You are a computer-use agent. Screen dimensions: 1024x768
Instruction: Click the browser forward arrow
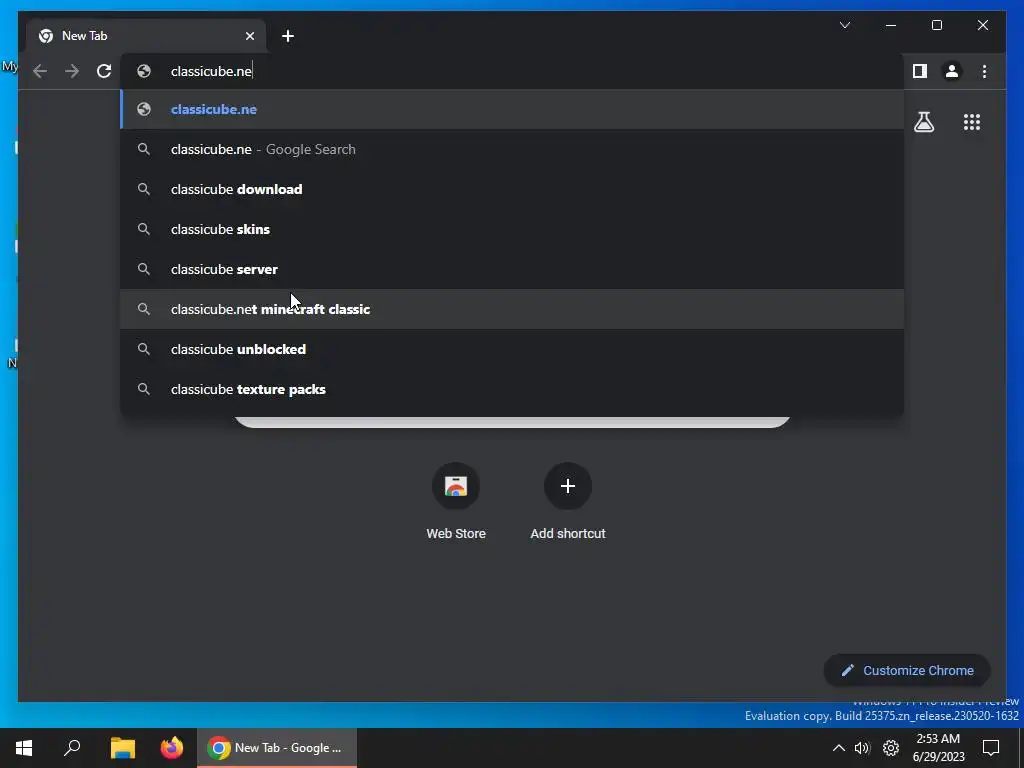72,71
